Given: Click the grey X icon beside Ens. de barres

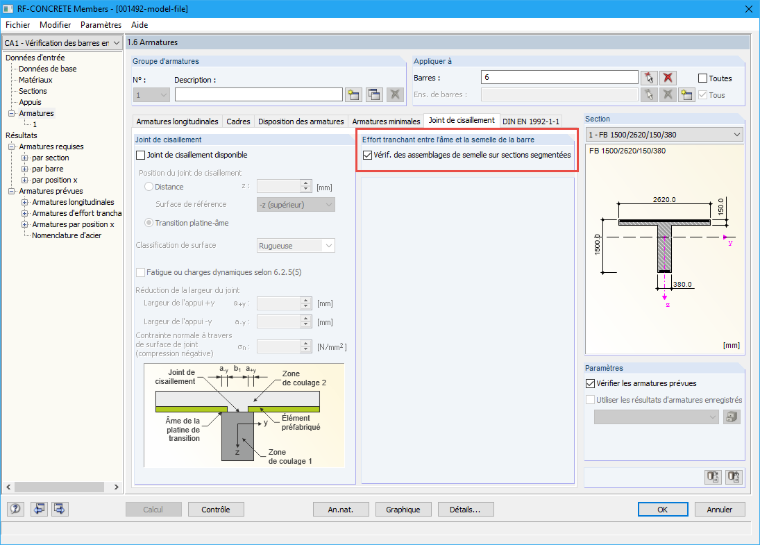Looking at the screenshot, I should click(668, 95).
